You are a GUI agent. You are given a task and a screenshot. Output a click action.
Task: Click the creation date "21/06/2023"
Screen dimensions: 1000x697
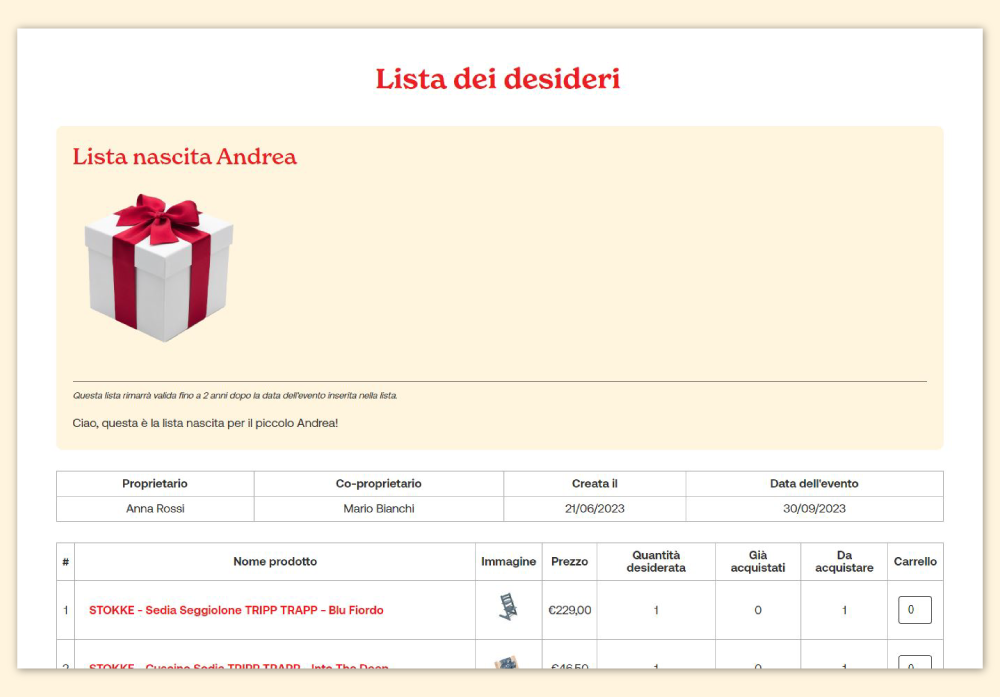[594, 509]
